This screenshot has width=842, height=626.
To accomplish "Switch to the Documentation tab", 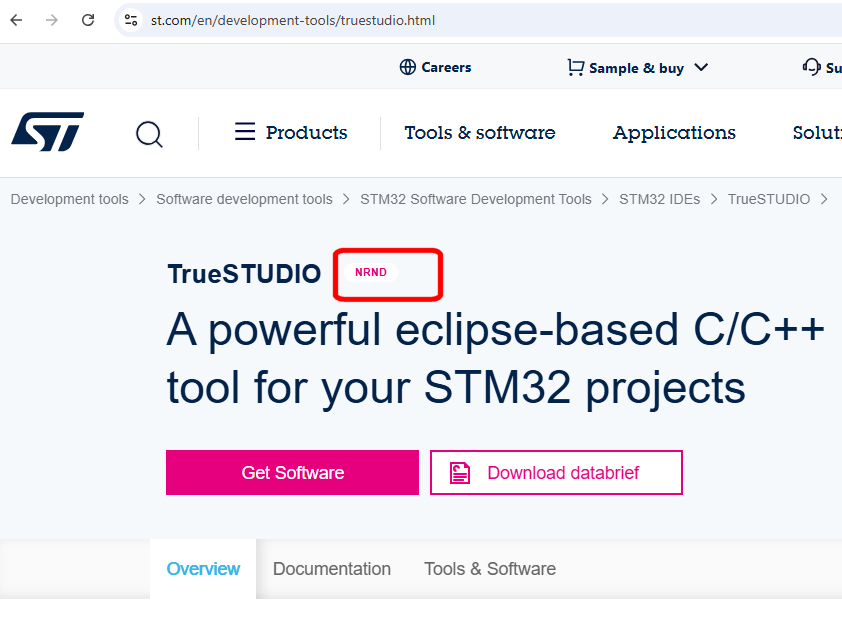I will [x=332, y=568].
